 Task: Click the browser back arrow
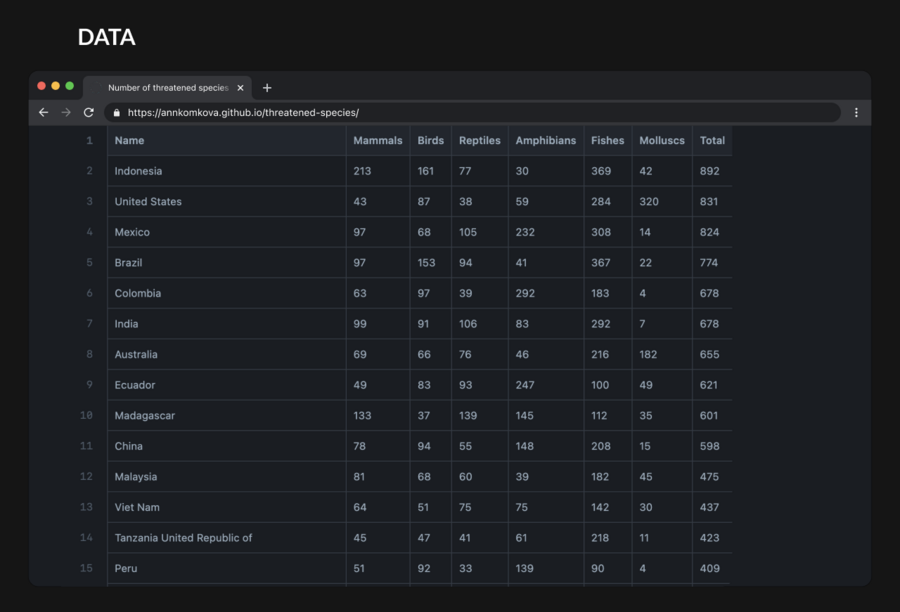[x=43, y=113]
